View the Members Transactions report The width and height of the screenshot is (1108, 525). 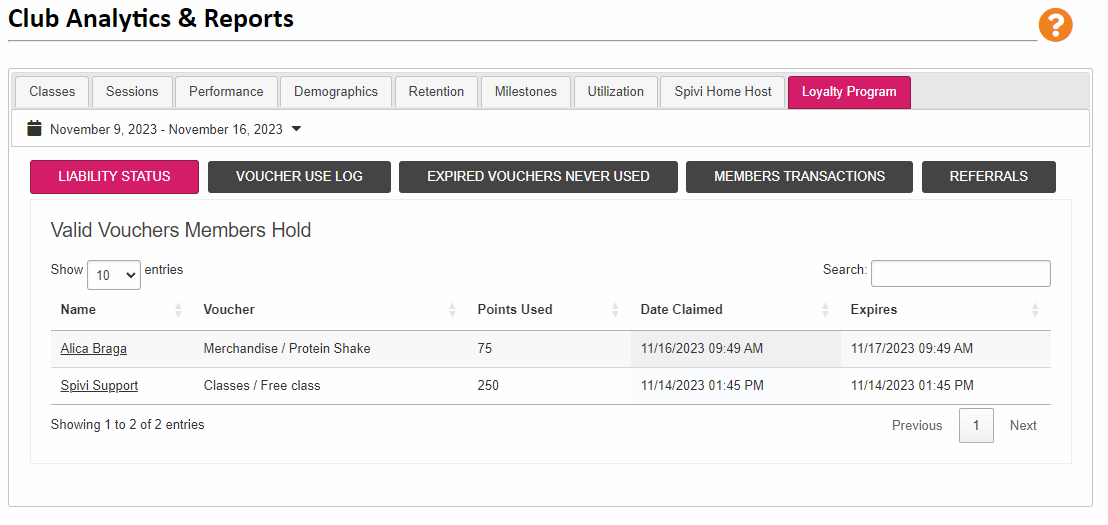(799, 177)
